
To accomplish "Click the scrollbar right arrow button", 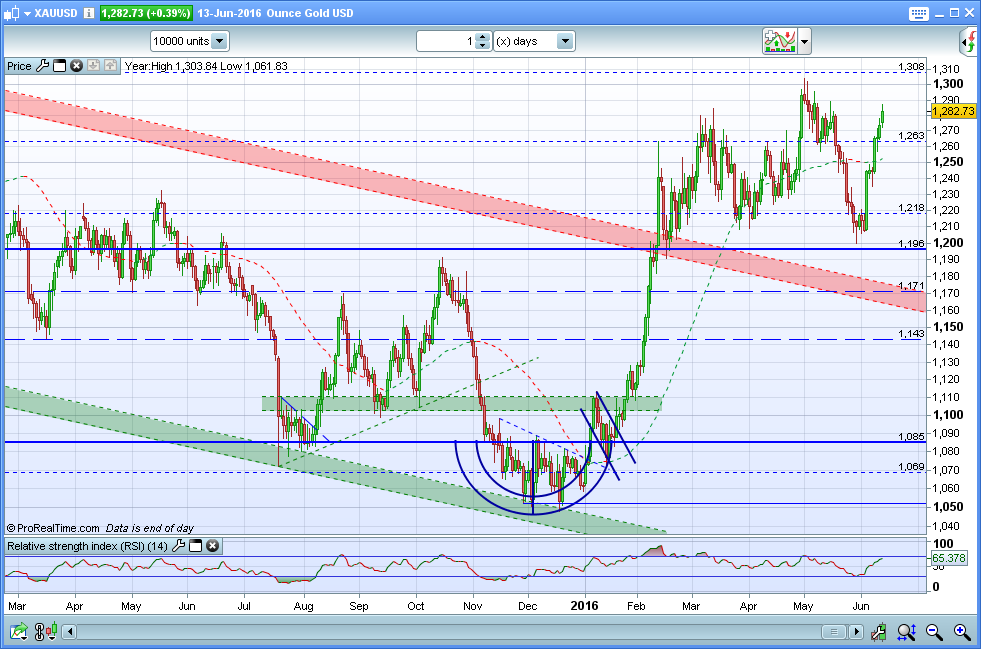I will [856, 632].
